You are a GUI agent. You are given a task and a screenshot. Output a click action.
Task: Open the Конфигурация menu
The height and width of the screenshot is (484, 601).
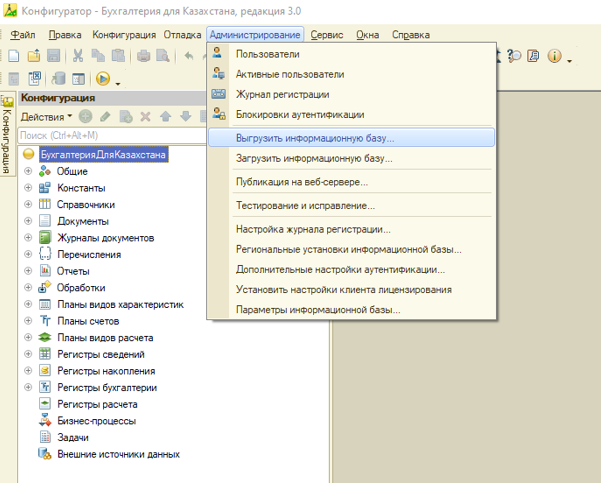tap(124, 35)
